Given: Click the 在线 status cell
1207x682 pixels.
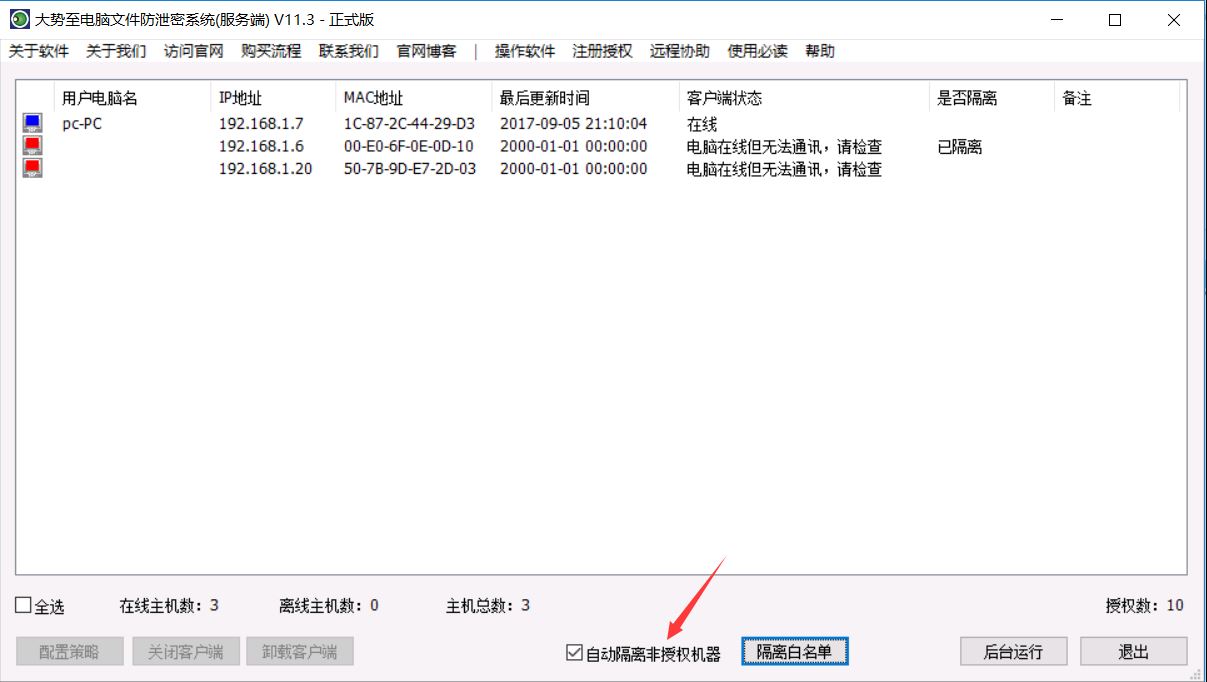Looking at the screenshot, I should click(702, 125).
